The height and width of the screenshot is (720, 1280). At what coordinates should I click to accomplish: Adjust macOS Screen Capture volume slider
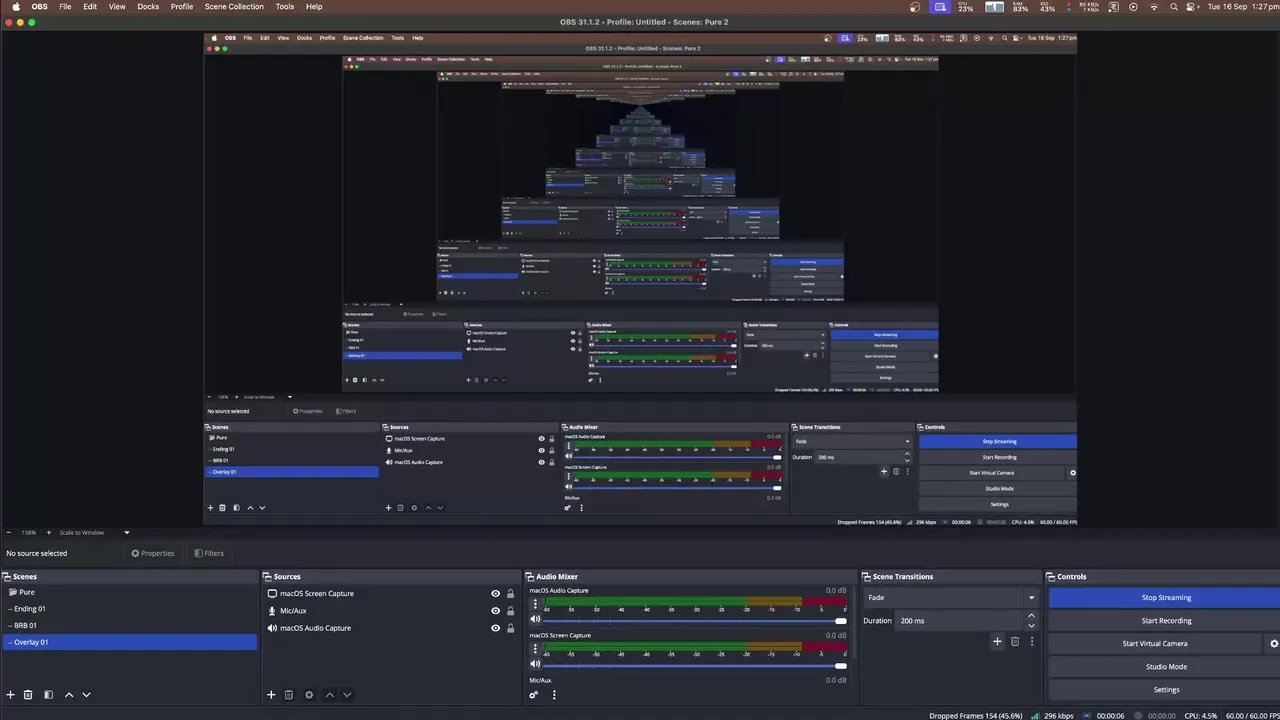pyautogui.click(x=696, y=666)
